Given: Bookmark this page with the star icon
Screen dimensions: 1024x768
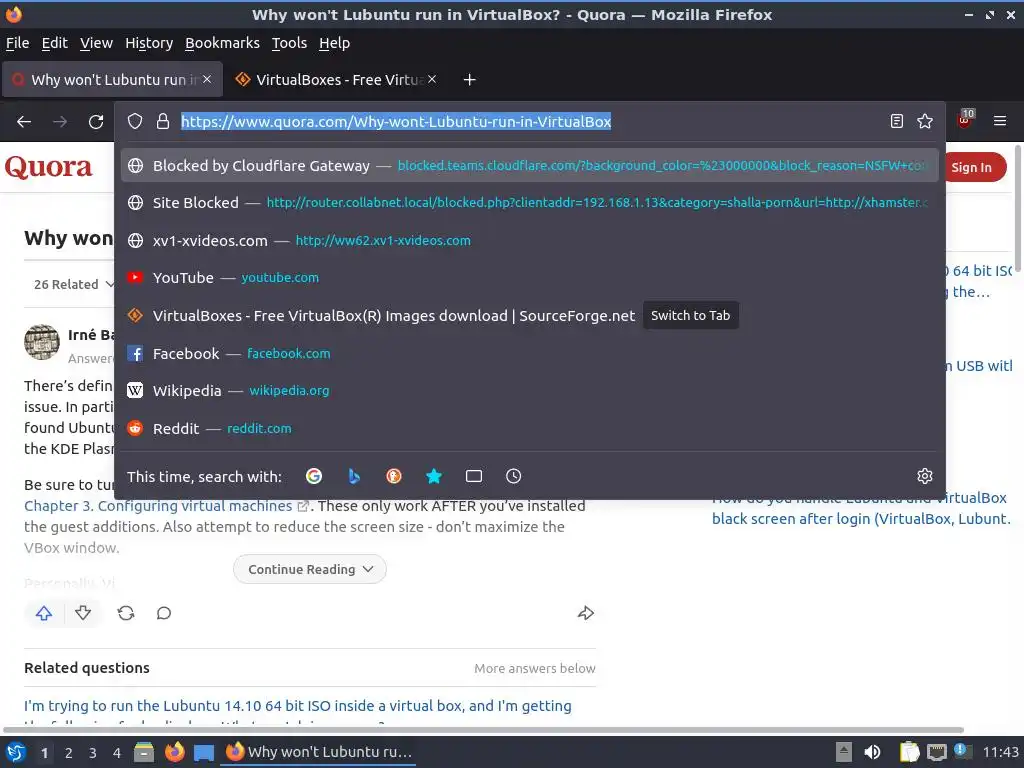Looking at the screenshot, I should click(x=925, y=121).
